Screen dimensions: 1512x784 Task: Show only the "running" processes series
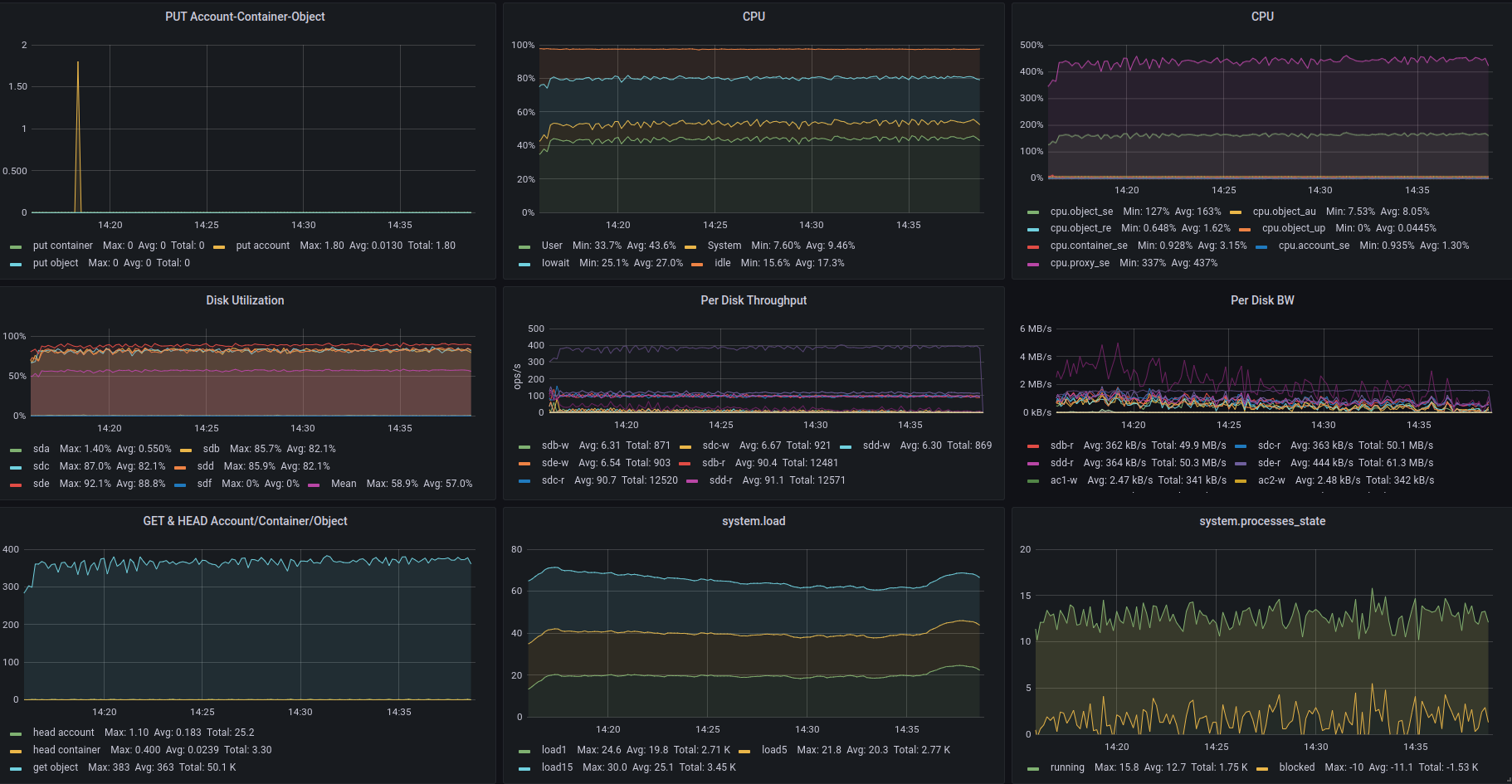point(1066,767)
